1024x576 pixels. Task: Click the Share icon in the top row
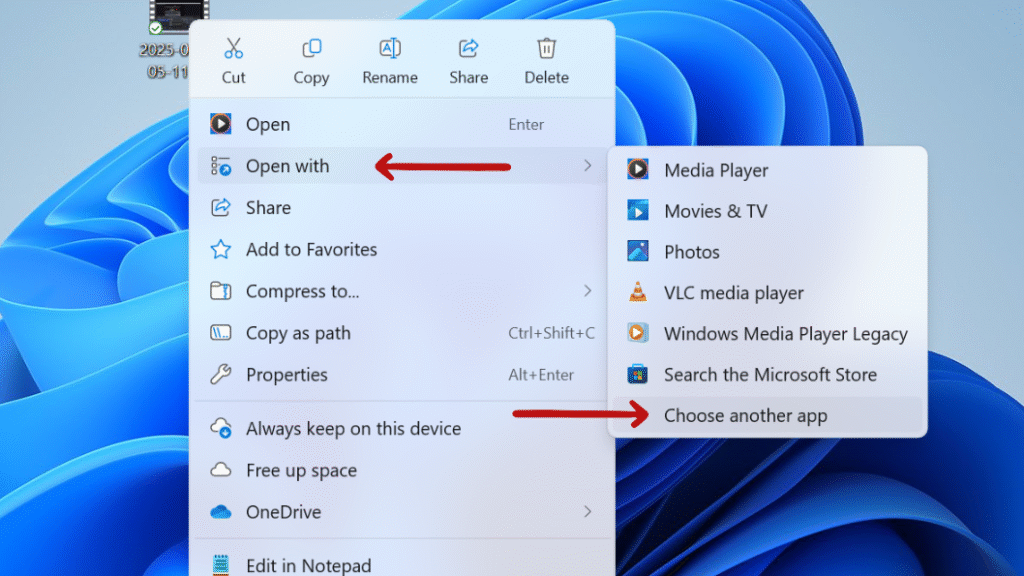(x=468, y=48)
